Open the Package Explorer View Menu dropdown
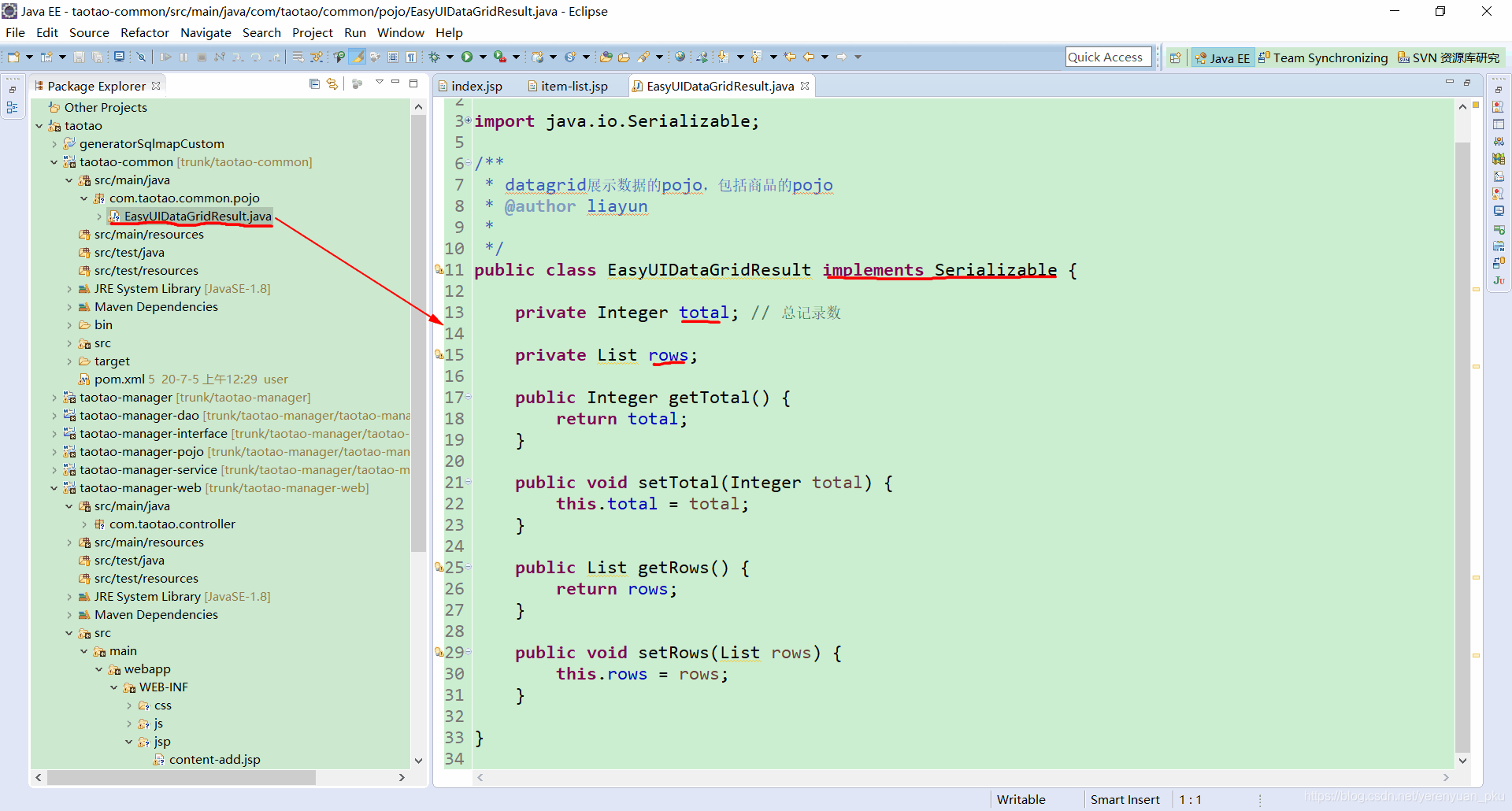The height and width of the screenshot is (811, 1512). [x=379, y=83]
